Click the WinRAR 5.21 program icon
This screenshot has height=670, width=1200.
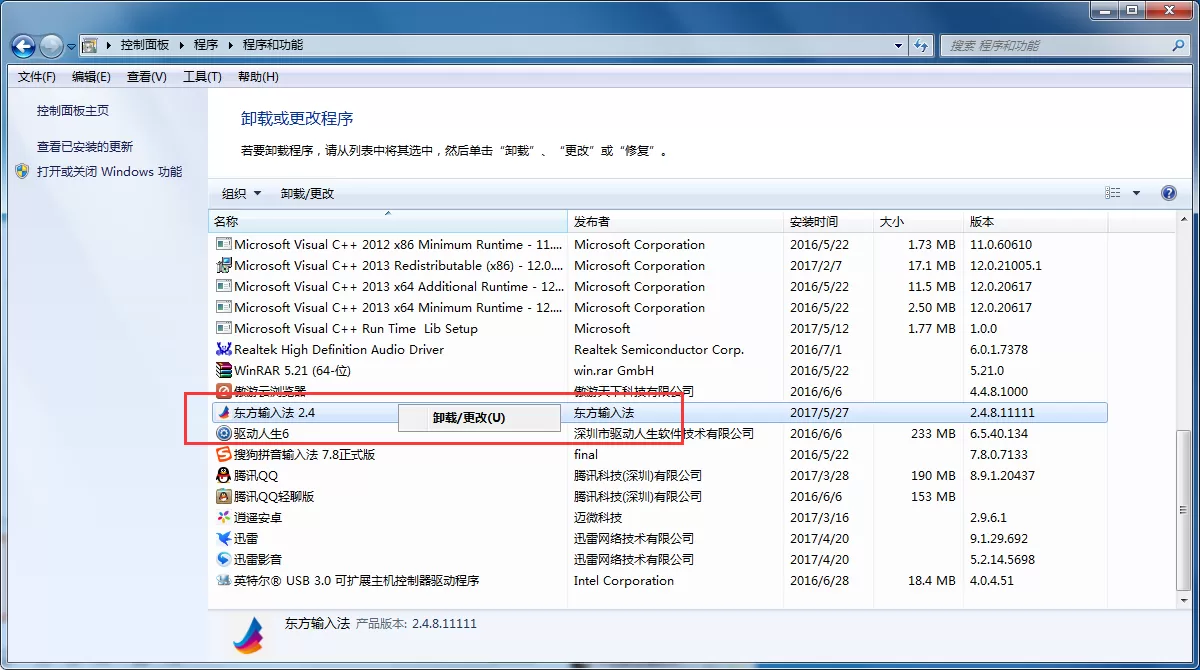(x=224, y=370)
